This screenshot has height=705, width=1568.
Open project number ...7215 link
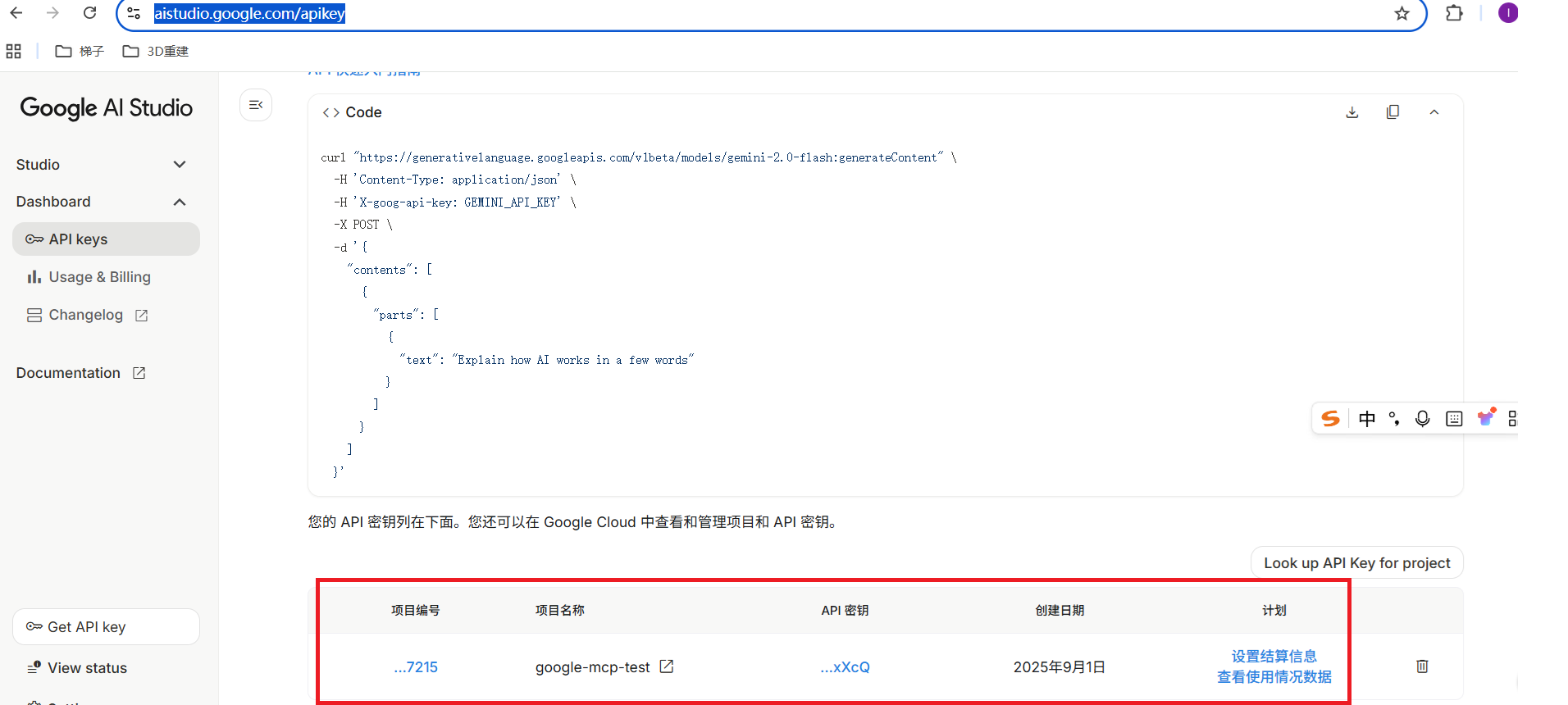pyautogui.click(x=416, y=667)
